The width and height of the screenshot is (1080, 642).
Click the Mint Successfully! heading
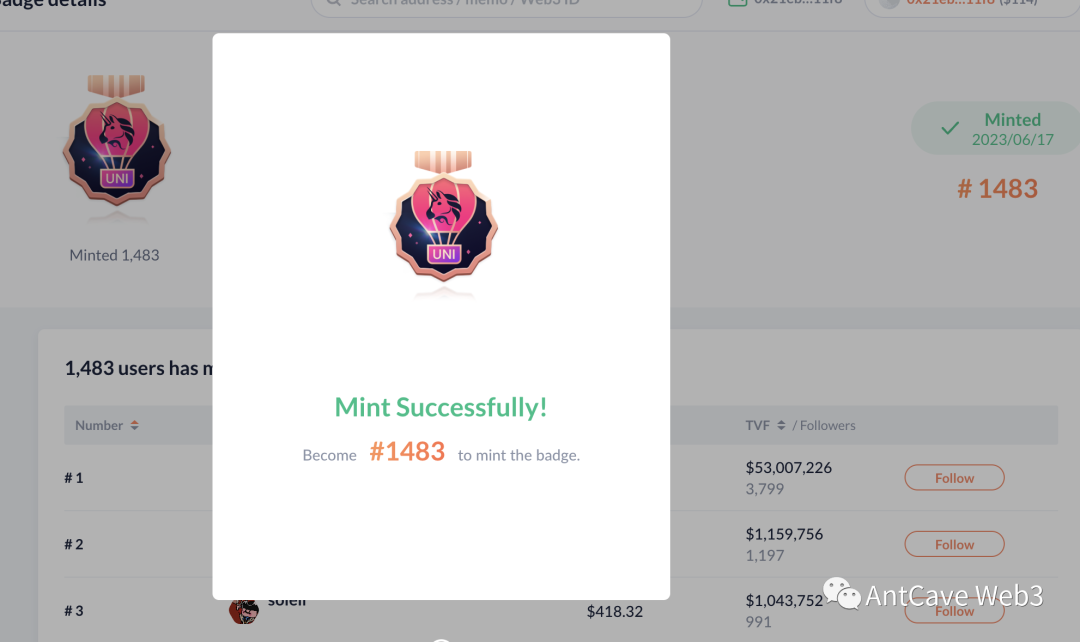(441, 407)
